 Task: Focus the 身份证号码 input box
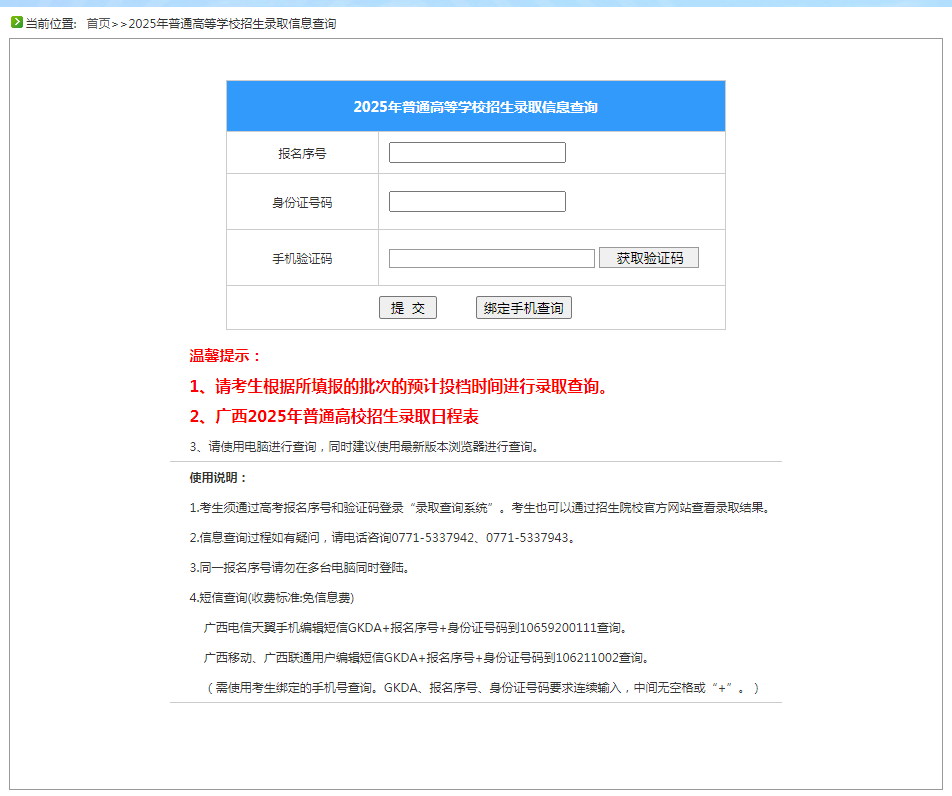tap(477, 202)
